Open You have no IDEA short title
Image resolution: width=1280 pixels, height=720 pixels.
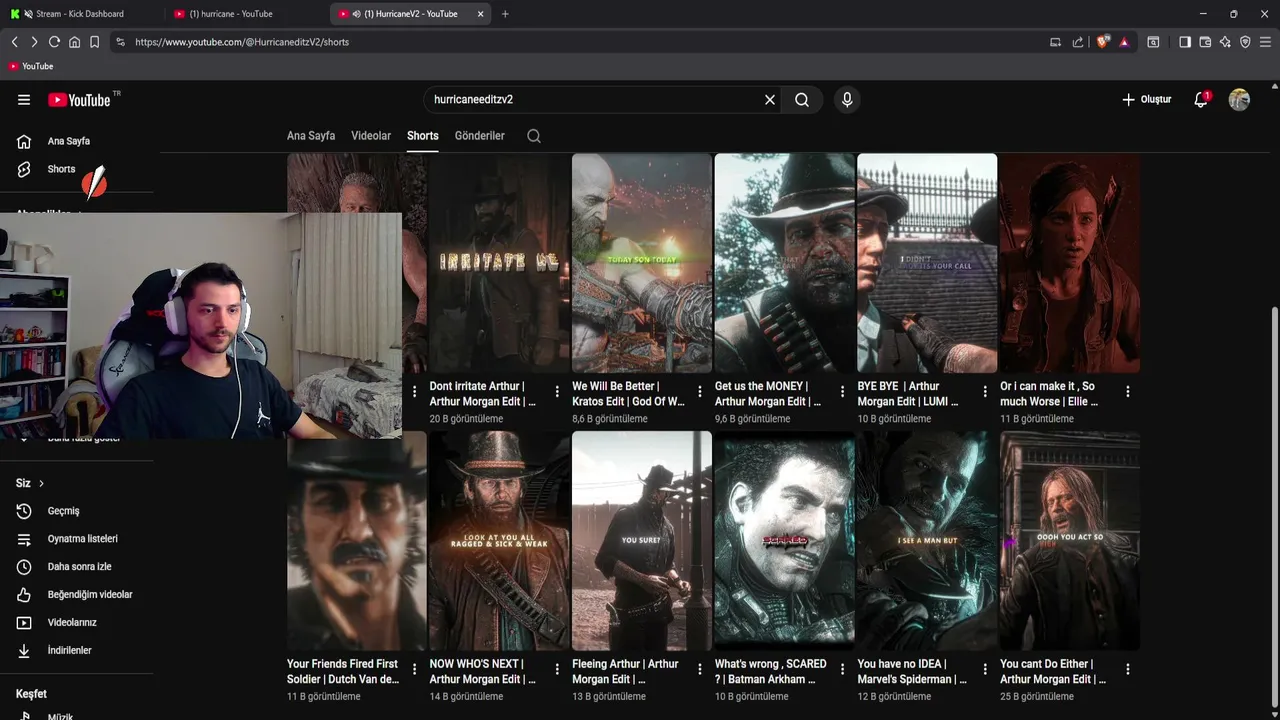pos(911,672)
